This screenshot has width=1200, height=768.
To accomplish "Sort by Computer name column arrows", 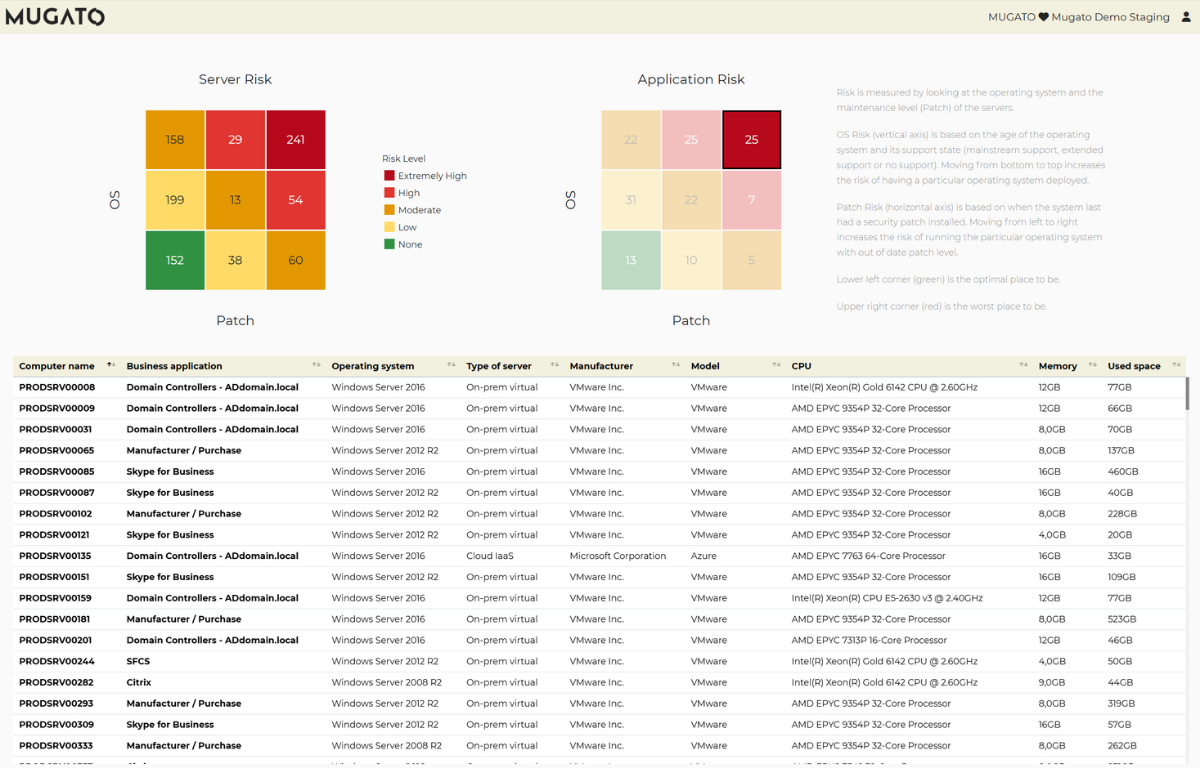I will tap(111, 365).
